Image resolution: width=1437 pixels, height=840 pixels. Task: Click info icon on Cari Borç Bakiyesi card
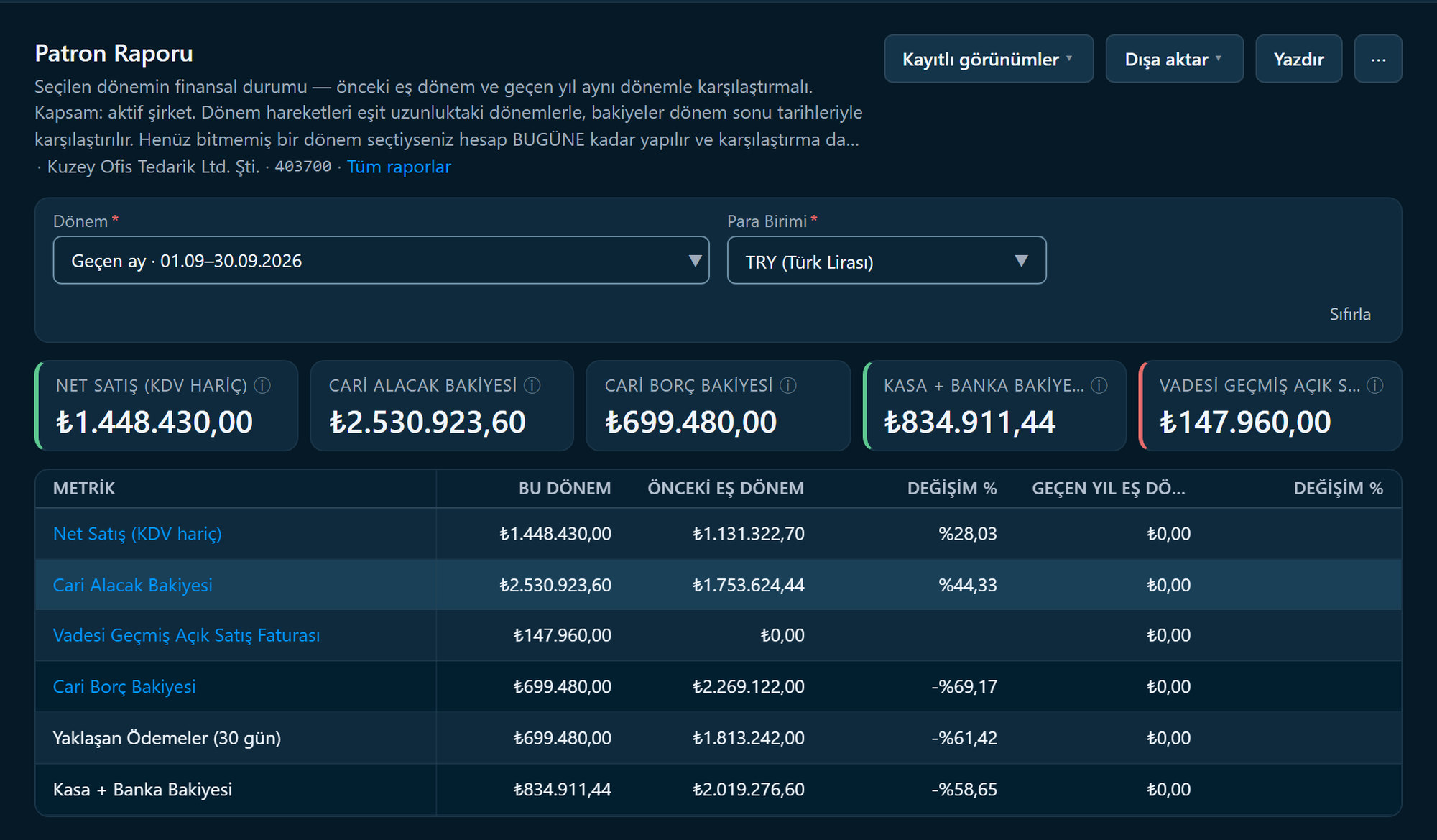pos(788,386)
